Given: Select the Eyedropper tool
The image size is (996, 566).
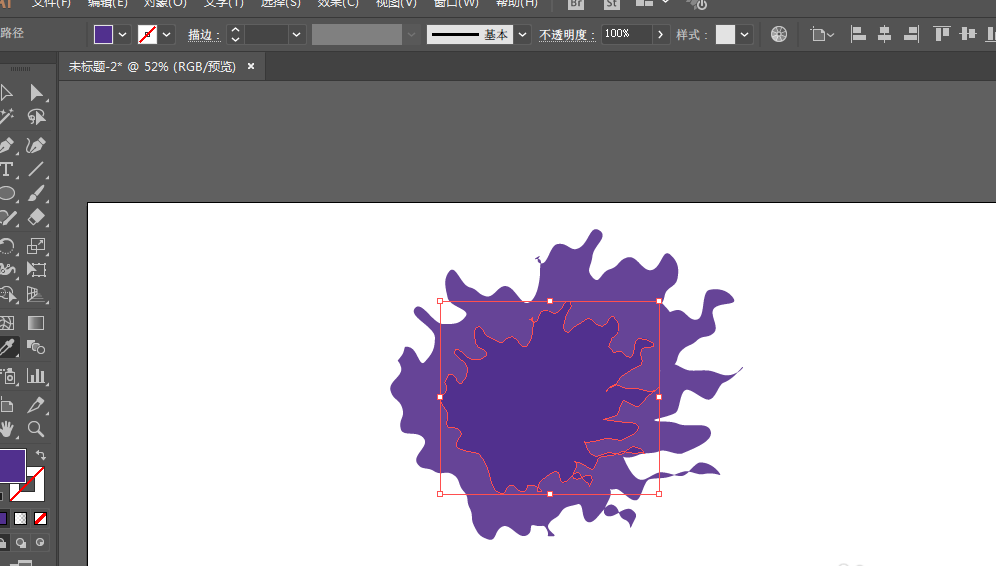Looking at the screenshot, I should [8, 347].
